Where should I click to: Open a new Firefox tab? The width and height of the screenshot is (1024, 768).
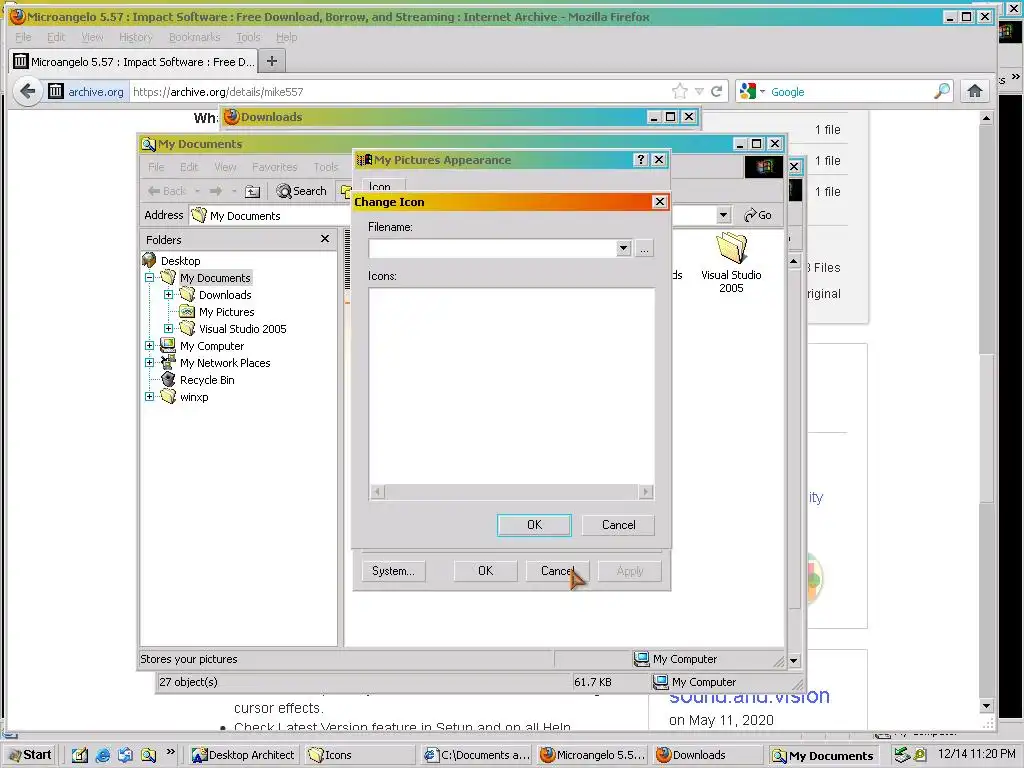coord(272,61)
